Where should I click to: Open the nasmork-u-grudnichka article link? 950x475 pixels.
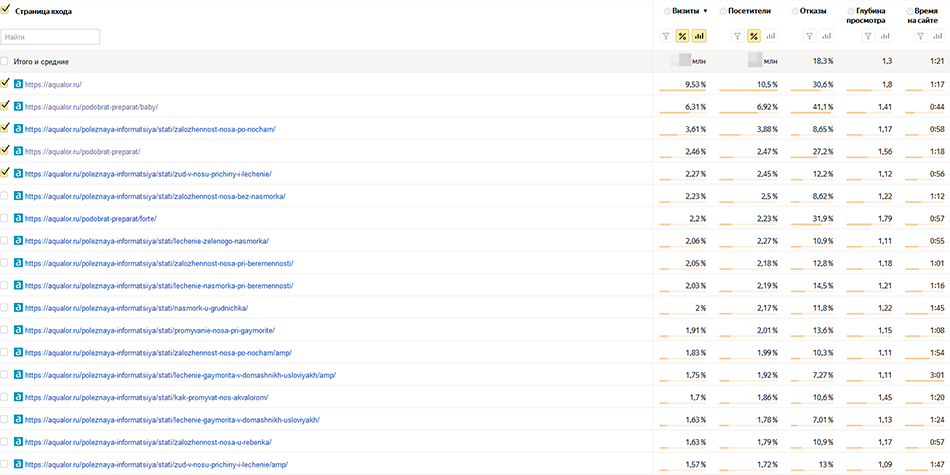[136, 308]
